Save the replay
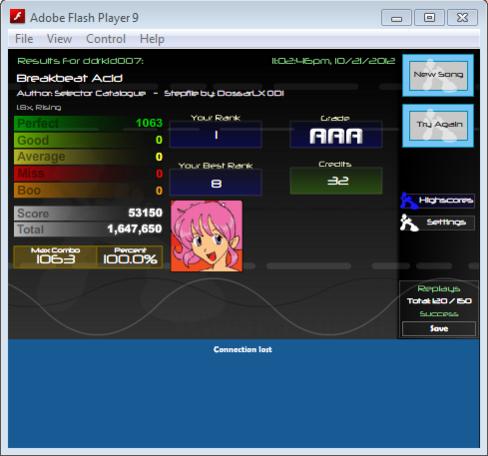The height and width of the screenshot is (456, 488). (x=439, y=329)
